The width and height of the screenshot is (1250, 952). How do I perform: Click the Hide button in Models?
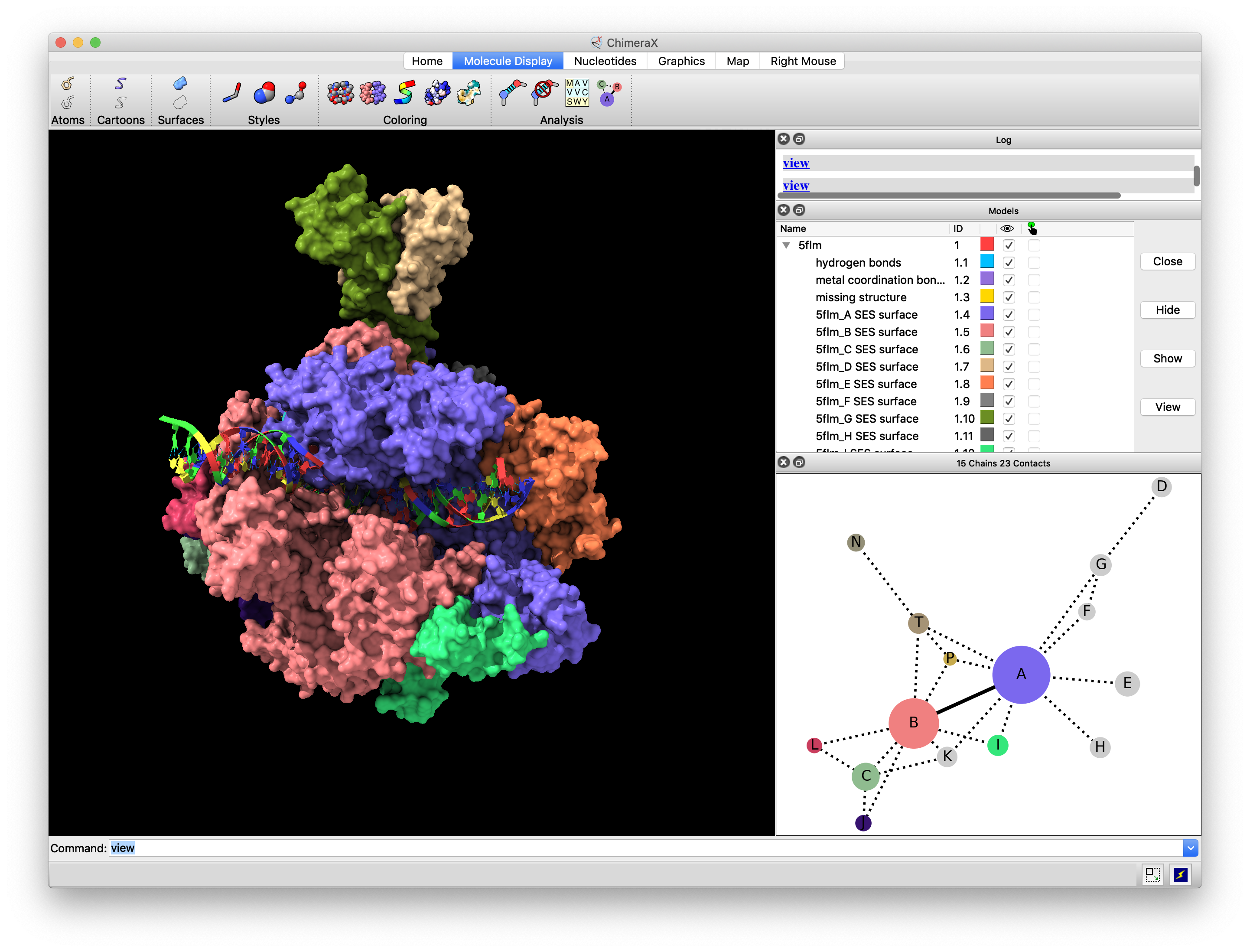pos(1167,310)
